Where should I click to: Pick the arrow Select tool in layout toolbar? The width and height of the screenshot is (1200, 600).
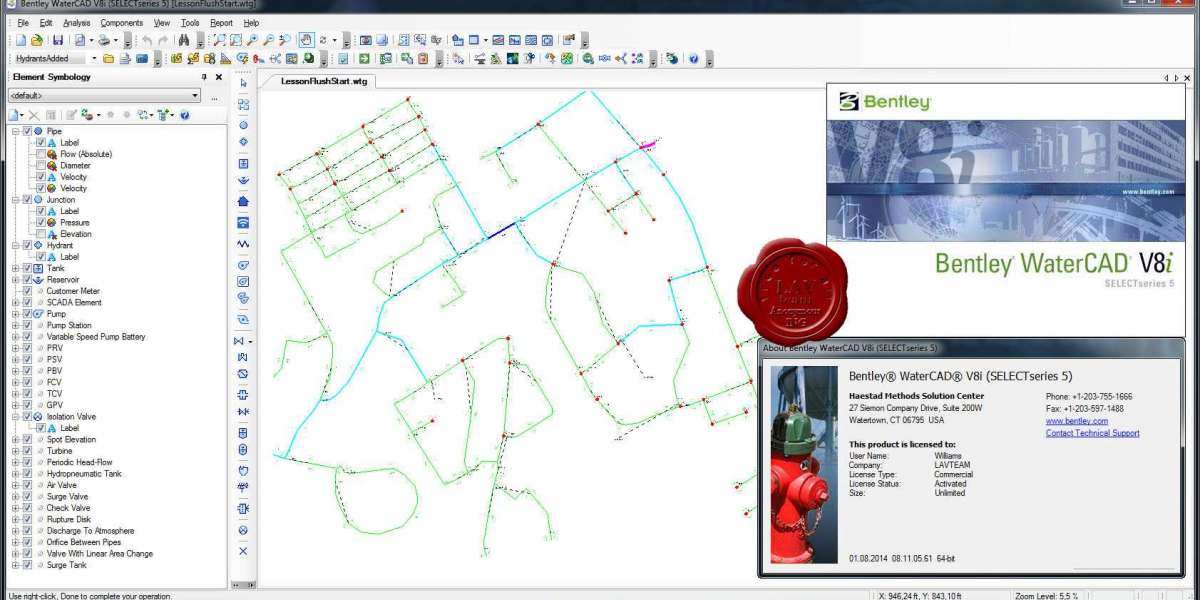[x=243, y=83]
